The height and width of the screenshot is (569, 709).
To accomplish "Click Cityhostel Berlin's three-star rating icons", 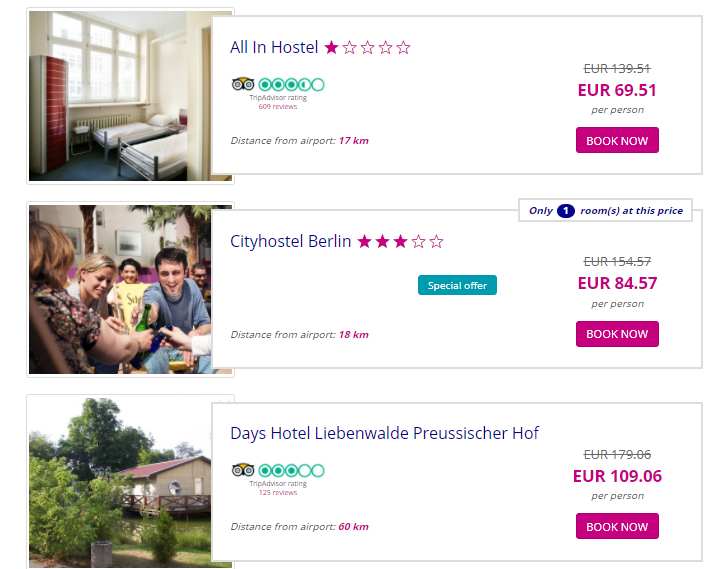I will (x=400, y=242).
